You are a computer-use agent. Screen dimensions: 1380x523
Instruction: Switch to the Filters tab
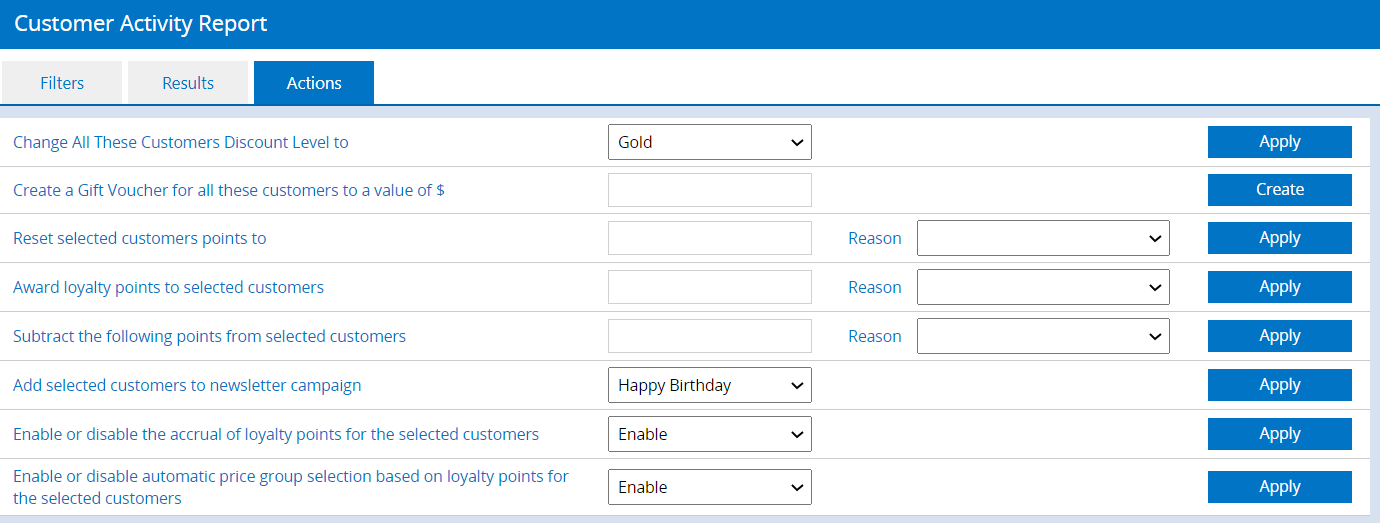tap(62, 83)
